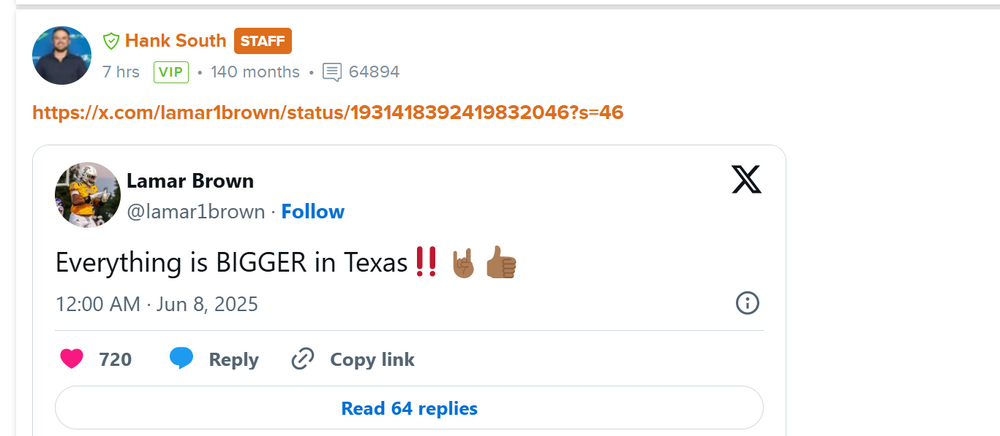Click the "Everything is BIGGER in Texas" text

tap(232, 263)
